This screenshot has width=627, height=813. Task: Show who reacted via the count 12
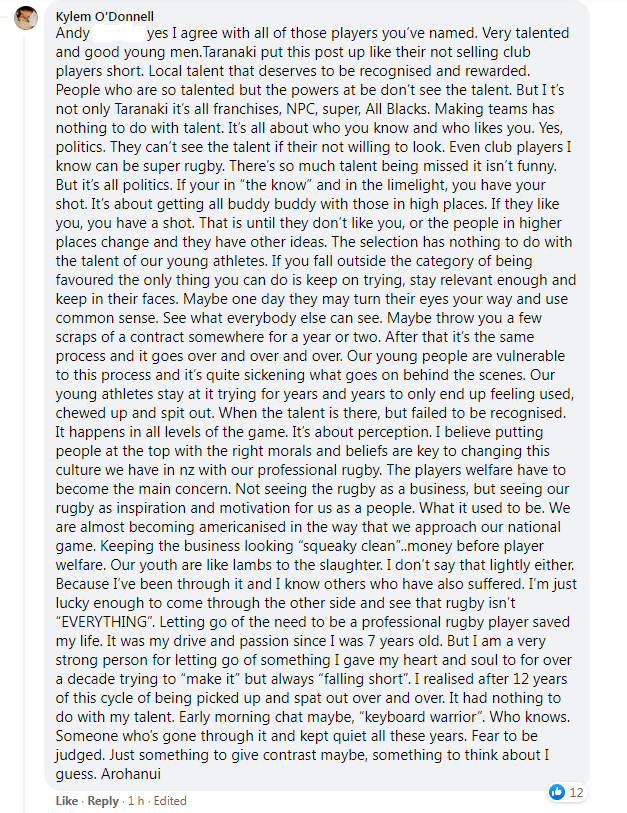(577, 792)
